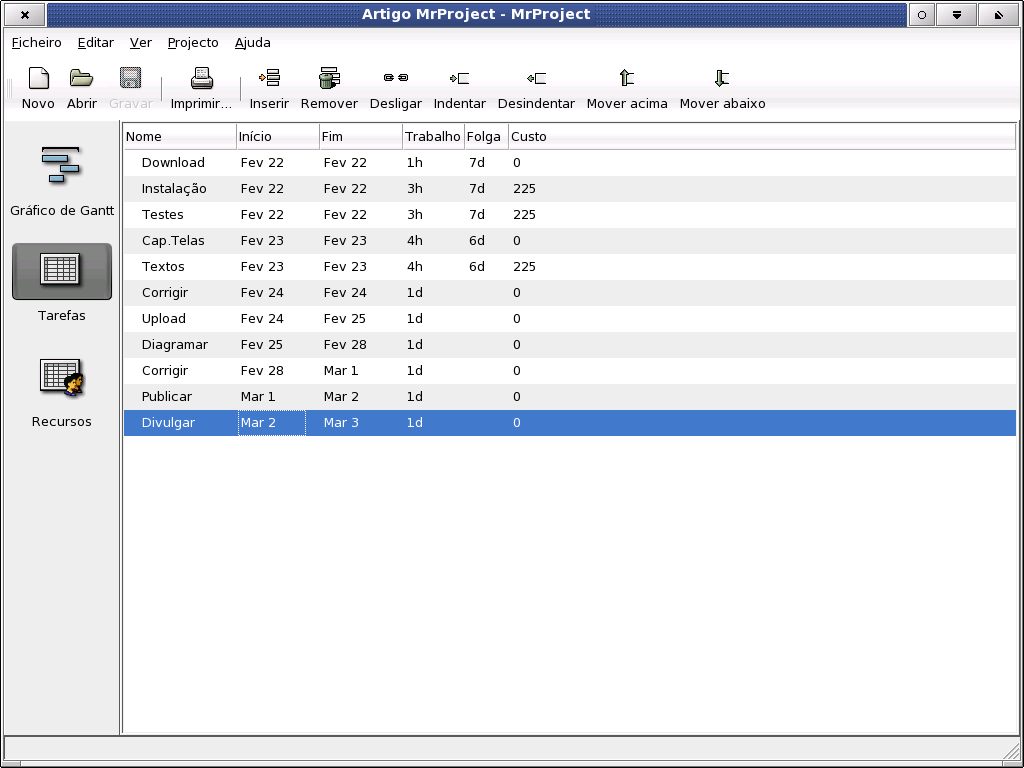
Task: Click the Folga column header
Action: [486, 136]
